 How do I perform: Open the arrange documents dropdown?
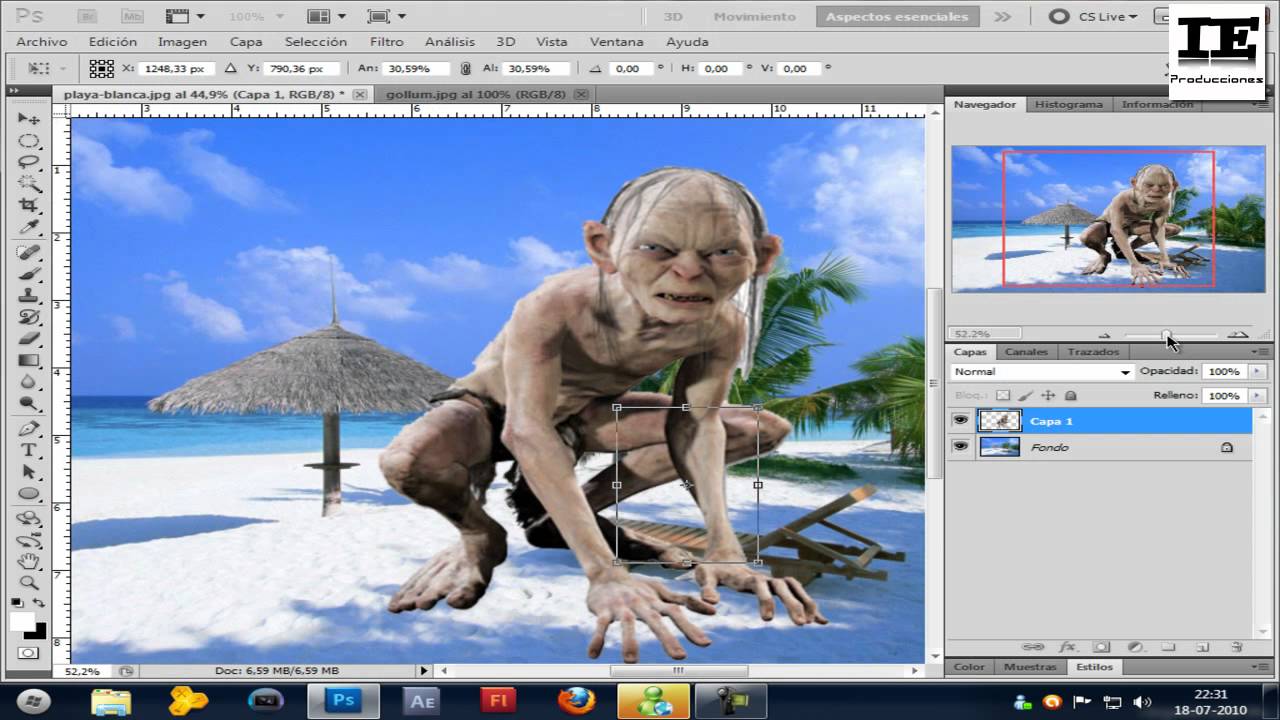pyautogui.click(x=326, y=16)
